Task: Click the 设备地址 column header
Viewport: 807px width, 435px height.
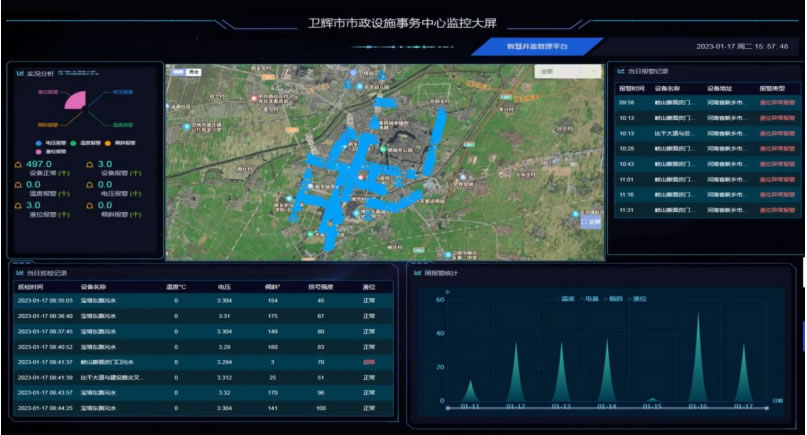Action: point(719,89)
